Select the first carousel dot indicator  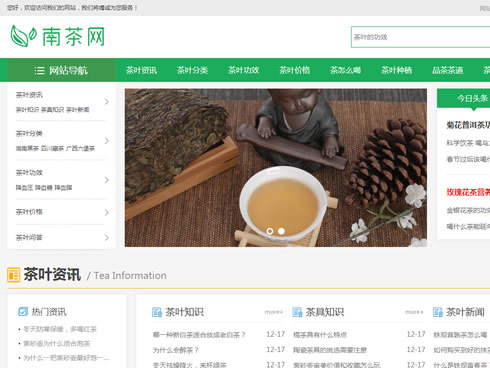270,231
